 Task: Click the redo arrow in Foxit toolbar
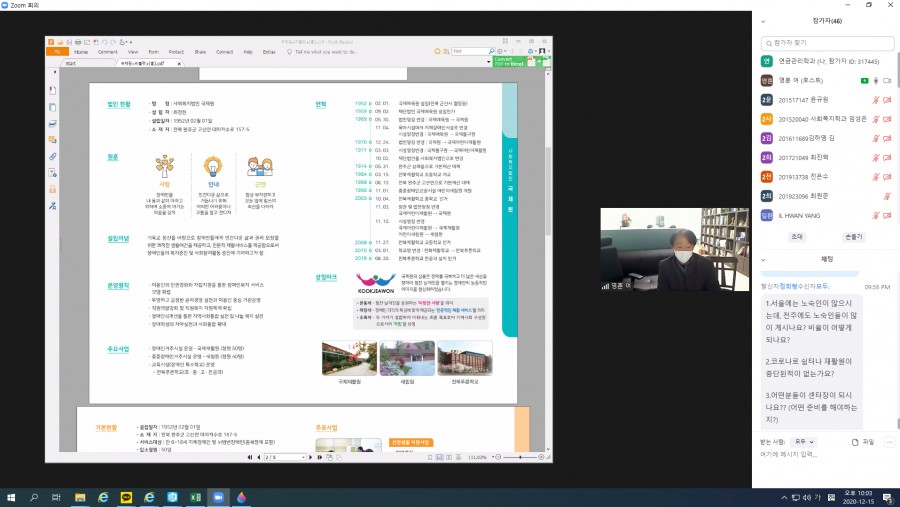[113, 42]
